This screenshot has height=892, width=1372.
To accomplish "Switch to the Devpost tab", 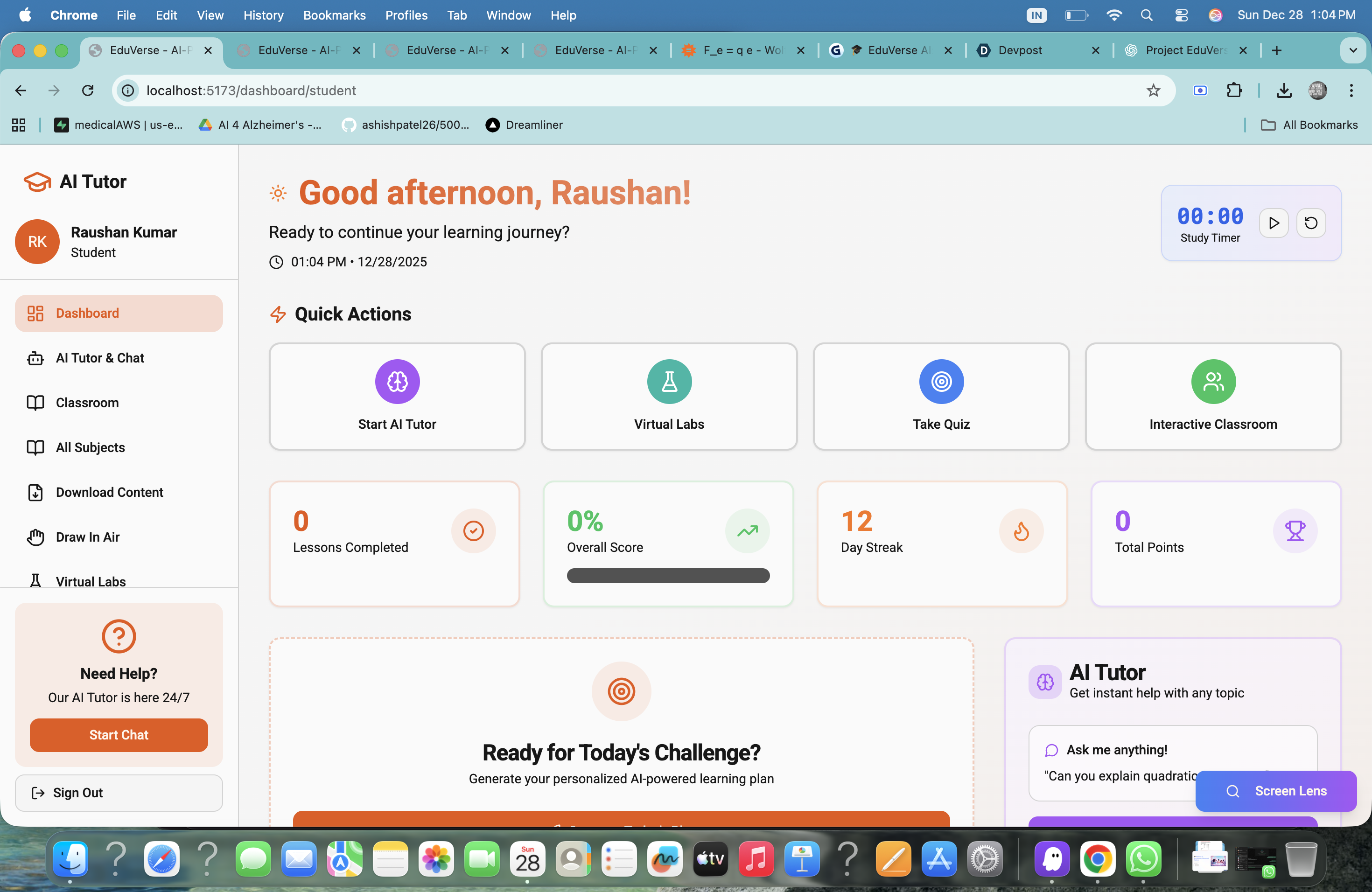I will click(x=1020, y=50).
